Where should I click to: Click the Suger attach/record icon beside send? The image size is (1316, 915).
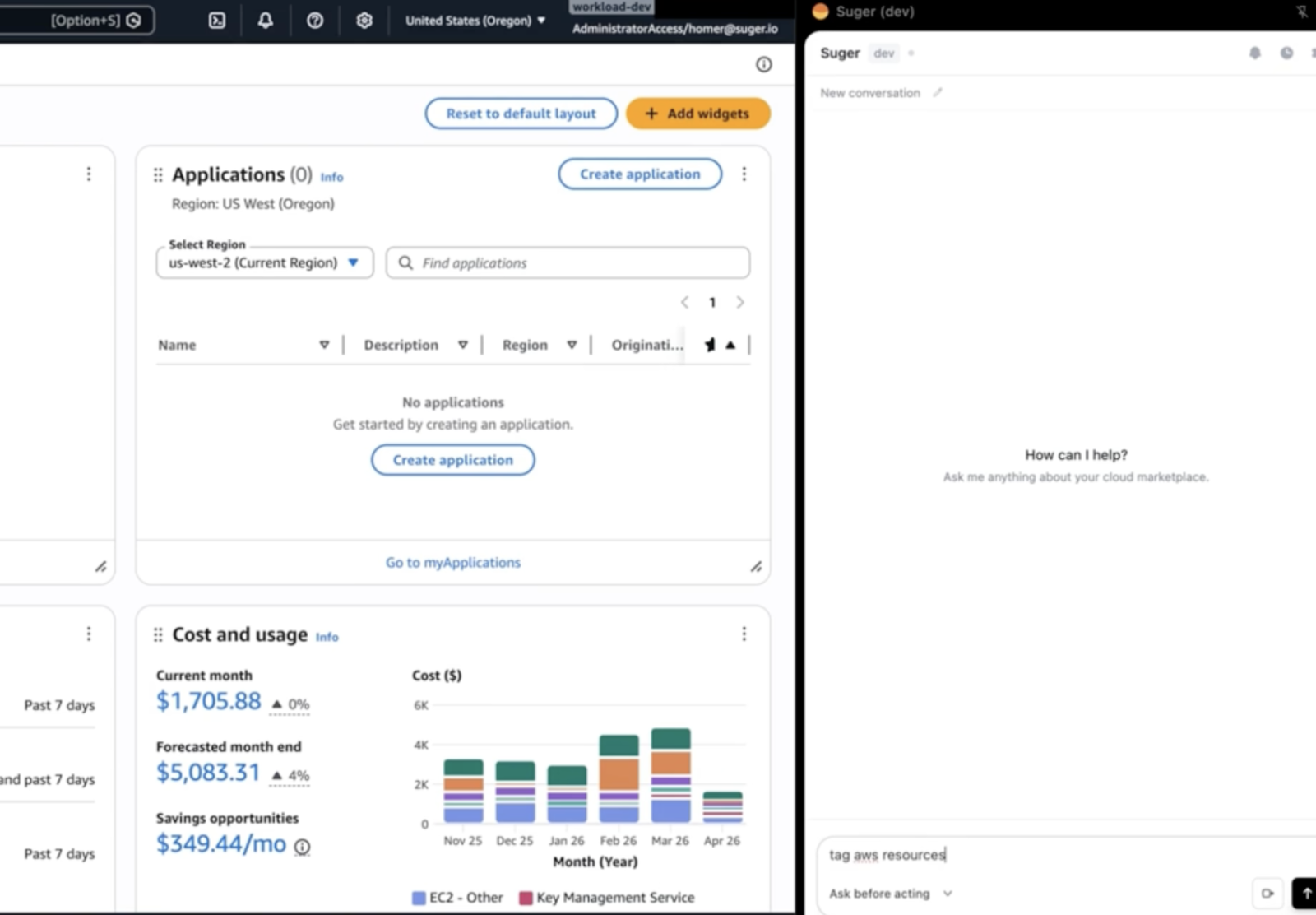(x=1267, y=893)
